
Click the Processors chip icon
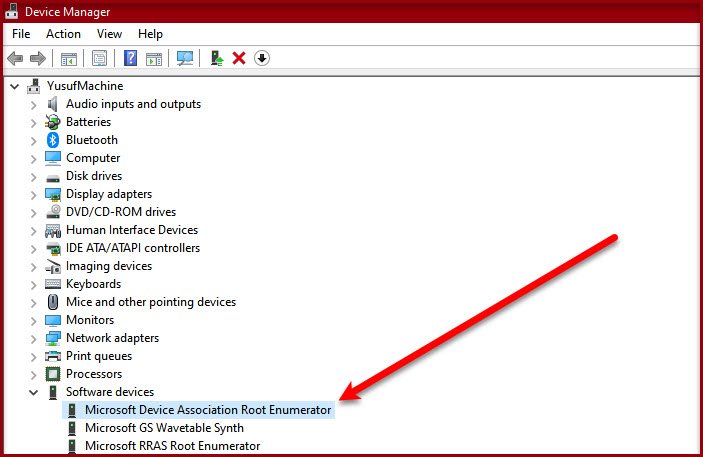click(x=53, y=374)
